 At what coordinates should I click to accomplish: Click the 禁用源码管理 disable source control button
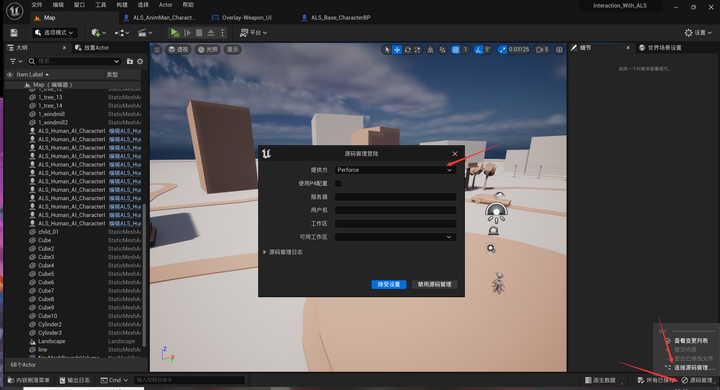[434, 284]
